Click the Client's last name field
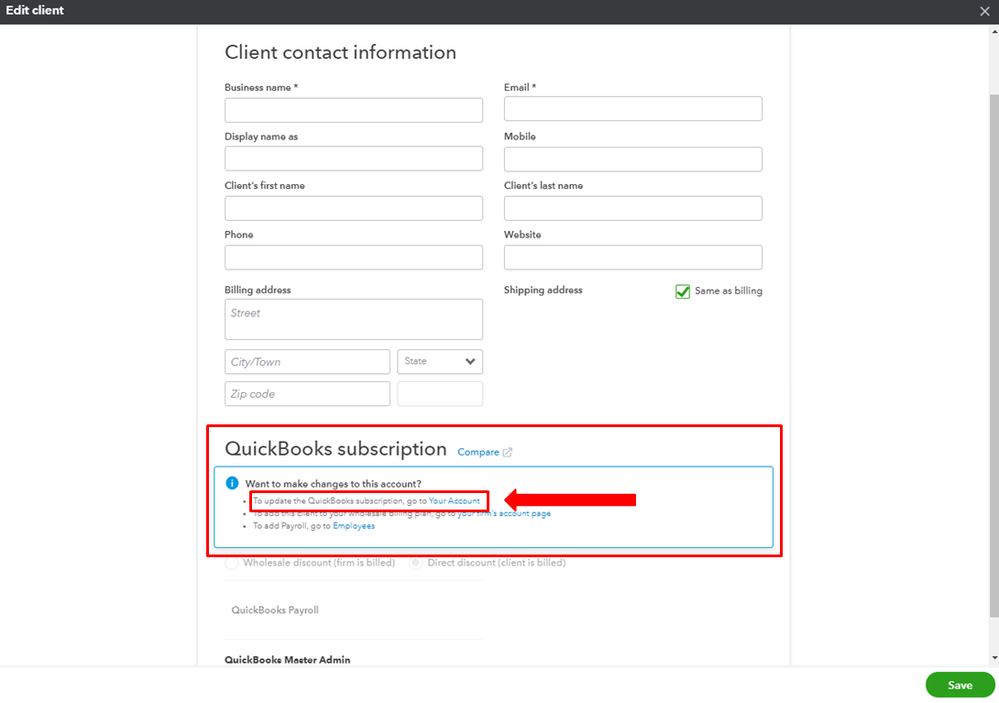The image size is (999, 703). click(633, 208)
